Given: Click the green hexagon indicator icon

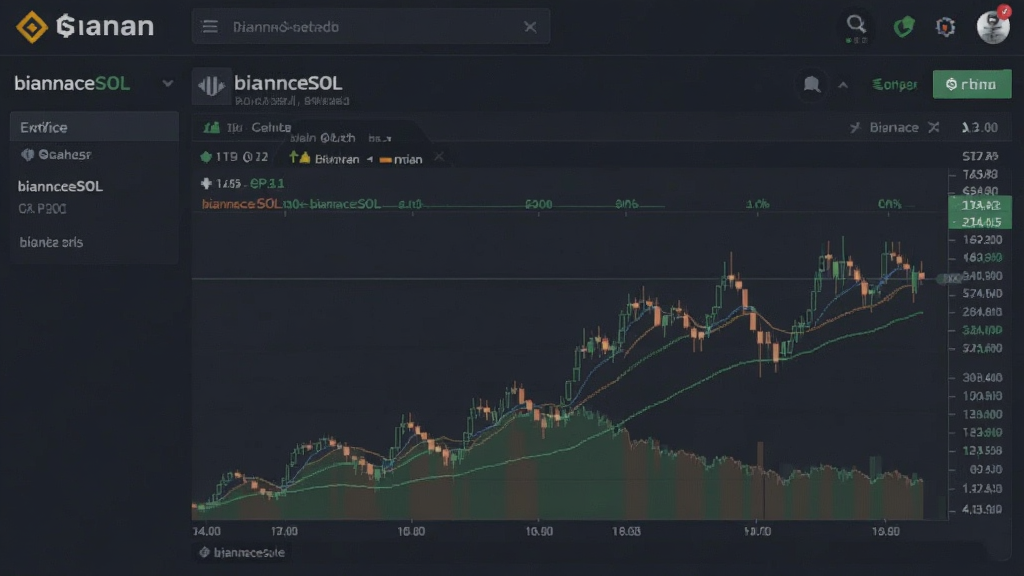Looking at the screenshot, I should 206,157.
